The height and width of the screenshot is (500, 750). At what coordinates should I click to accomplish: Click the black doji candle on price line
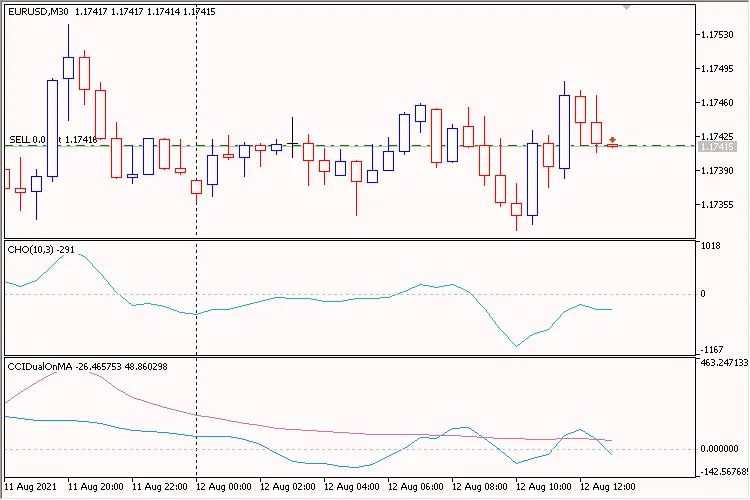click(293, 143)
